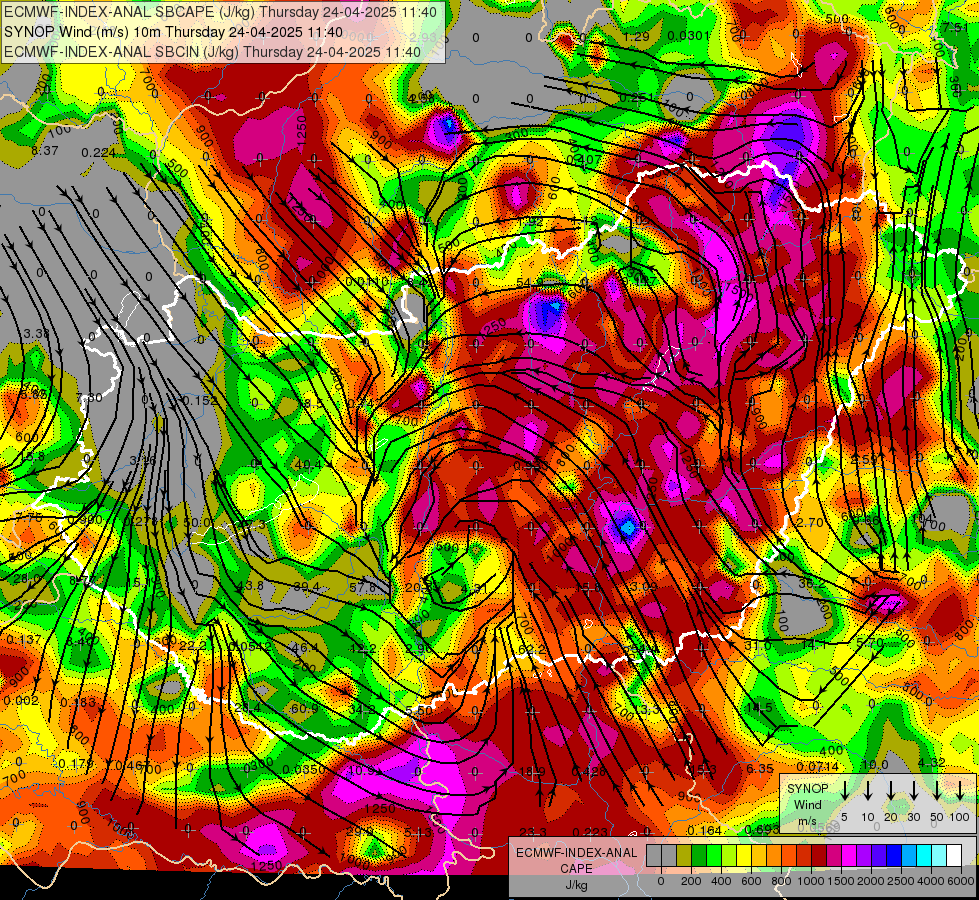
Task: Click the 40.4 station value
Action: (308, 464)
